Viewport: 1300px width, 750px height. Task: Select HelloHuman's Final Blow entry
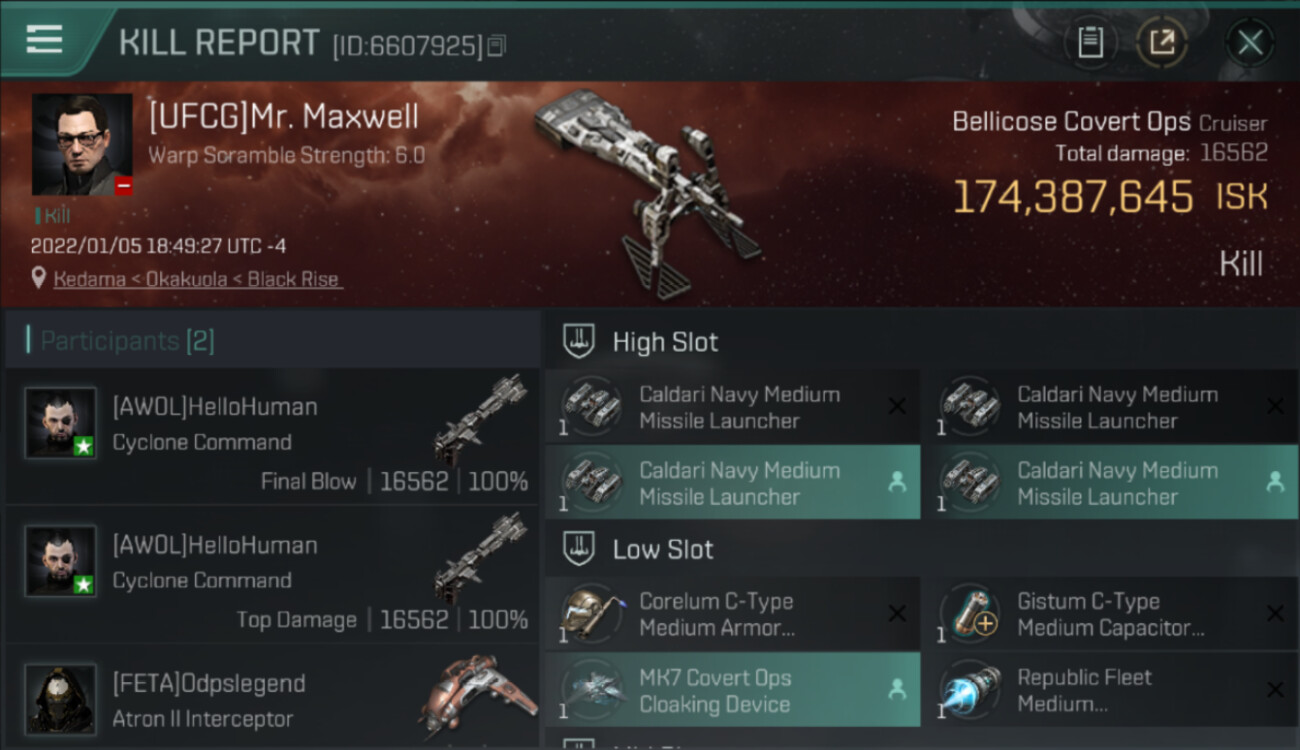272,436
